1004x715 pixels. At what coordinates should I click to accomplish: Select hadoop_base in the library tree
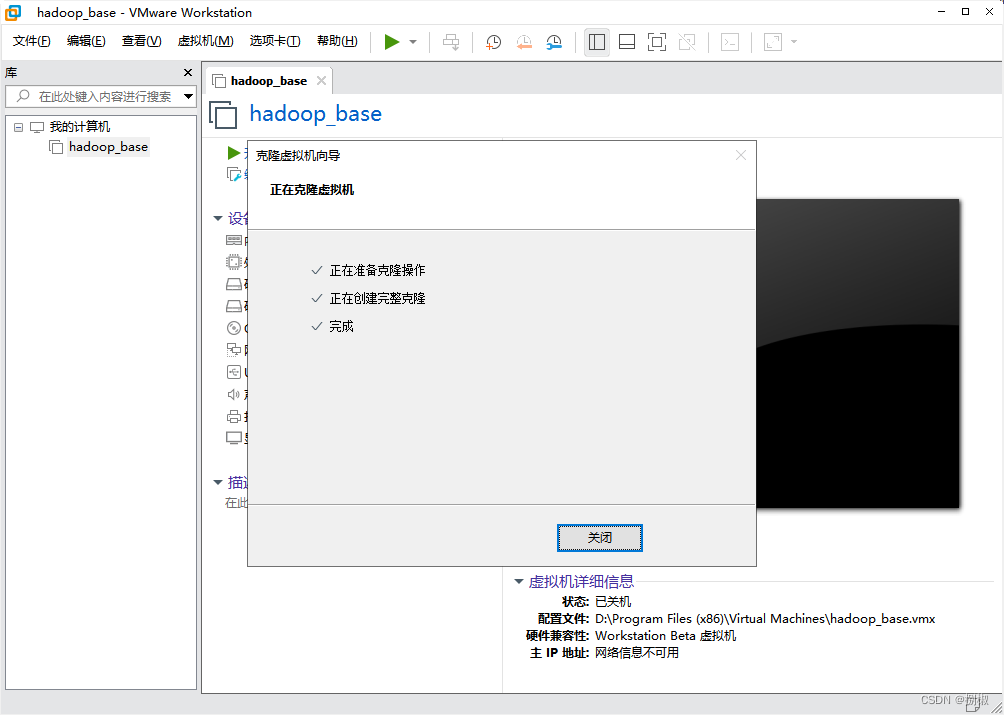pyautogui.click(x=108, y=146)
